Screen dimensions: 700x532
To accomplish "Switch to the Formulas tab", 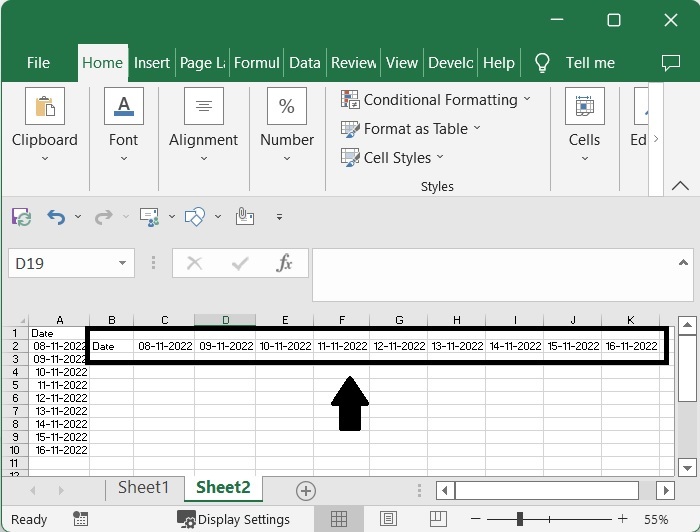I will coord(257,63).
